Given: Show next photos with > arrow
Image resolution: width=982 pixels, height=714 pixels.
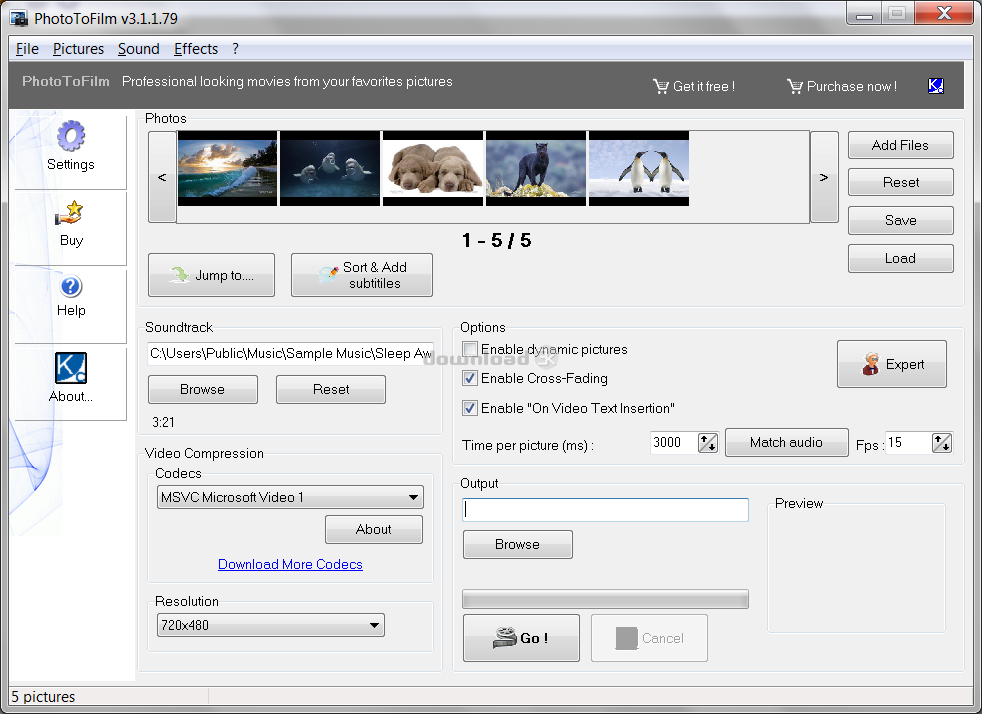Looking at the screenshot, I should tap(824, 177).
